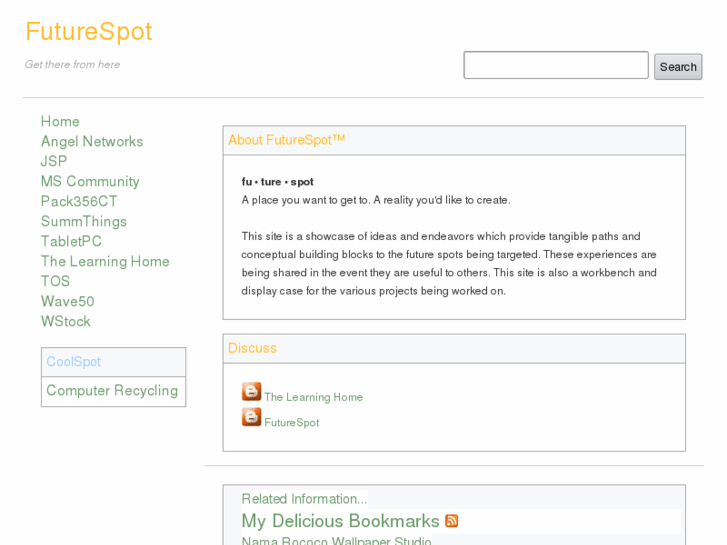The image size is (727, 545).
Task: Open the FutureSpot site title
Action: 89,32
